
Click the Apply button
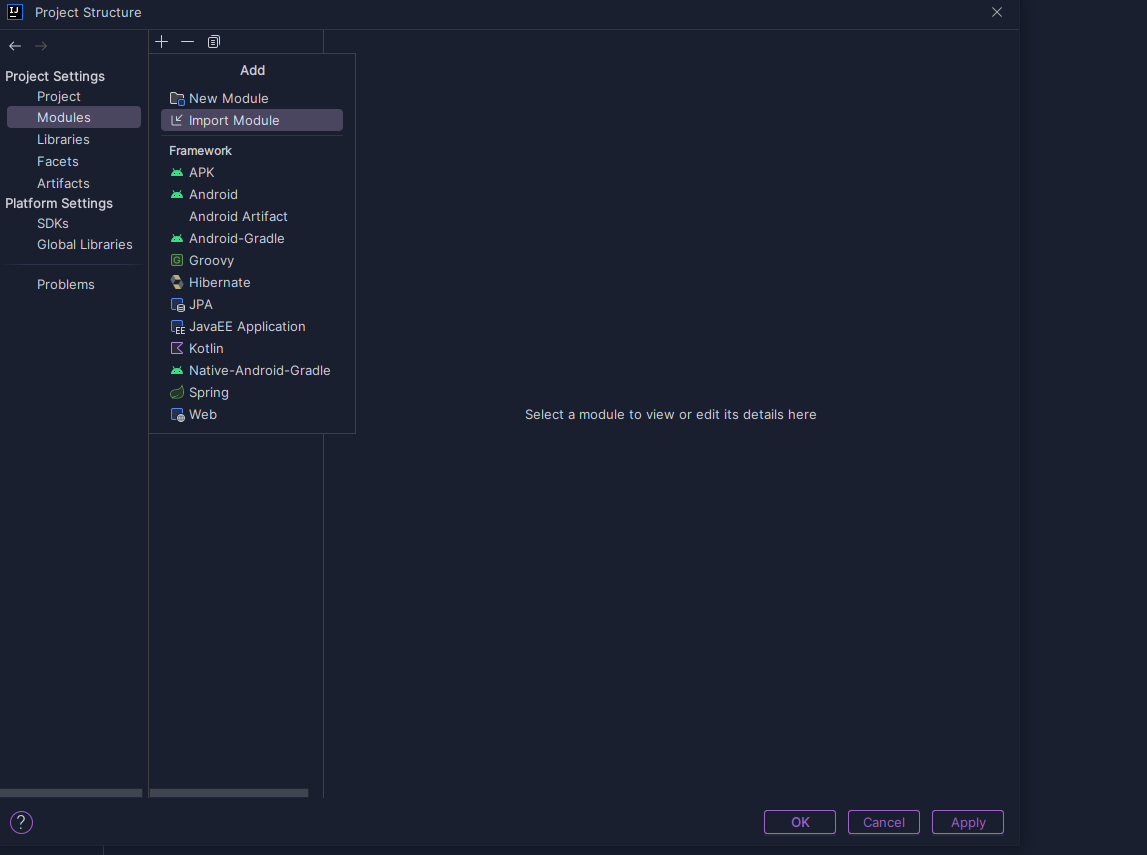pos(968,822)
